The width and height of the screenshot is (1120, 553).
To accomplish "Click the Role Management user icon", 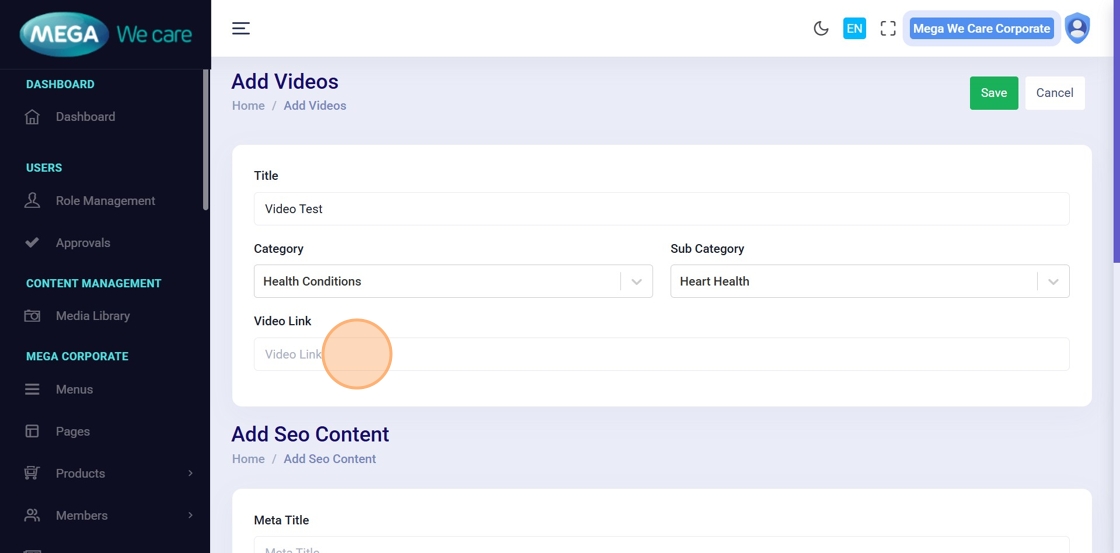I will click(32, 201).
